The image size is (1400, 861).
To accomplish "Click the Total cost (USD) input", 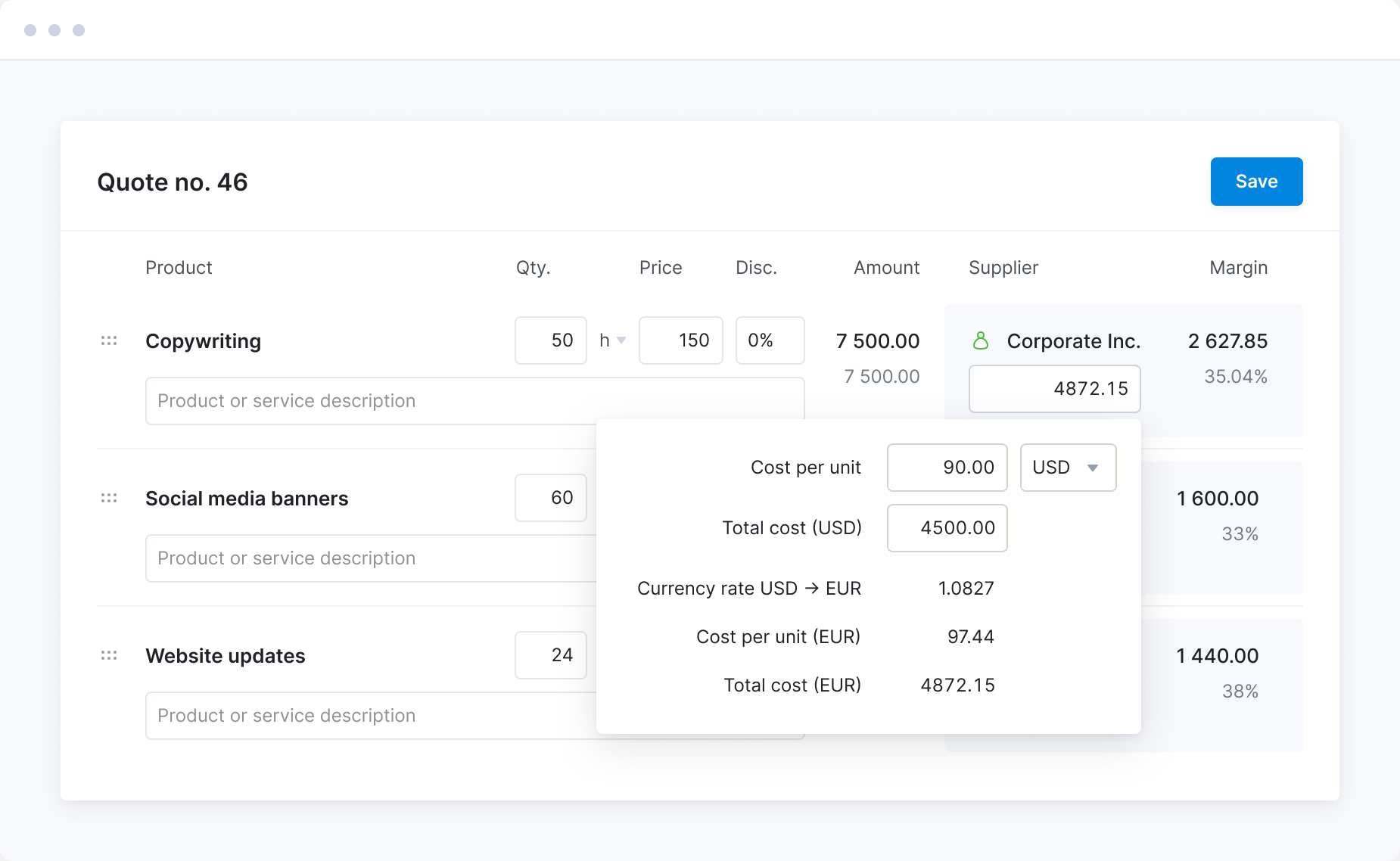I will tap(946, 528).
